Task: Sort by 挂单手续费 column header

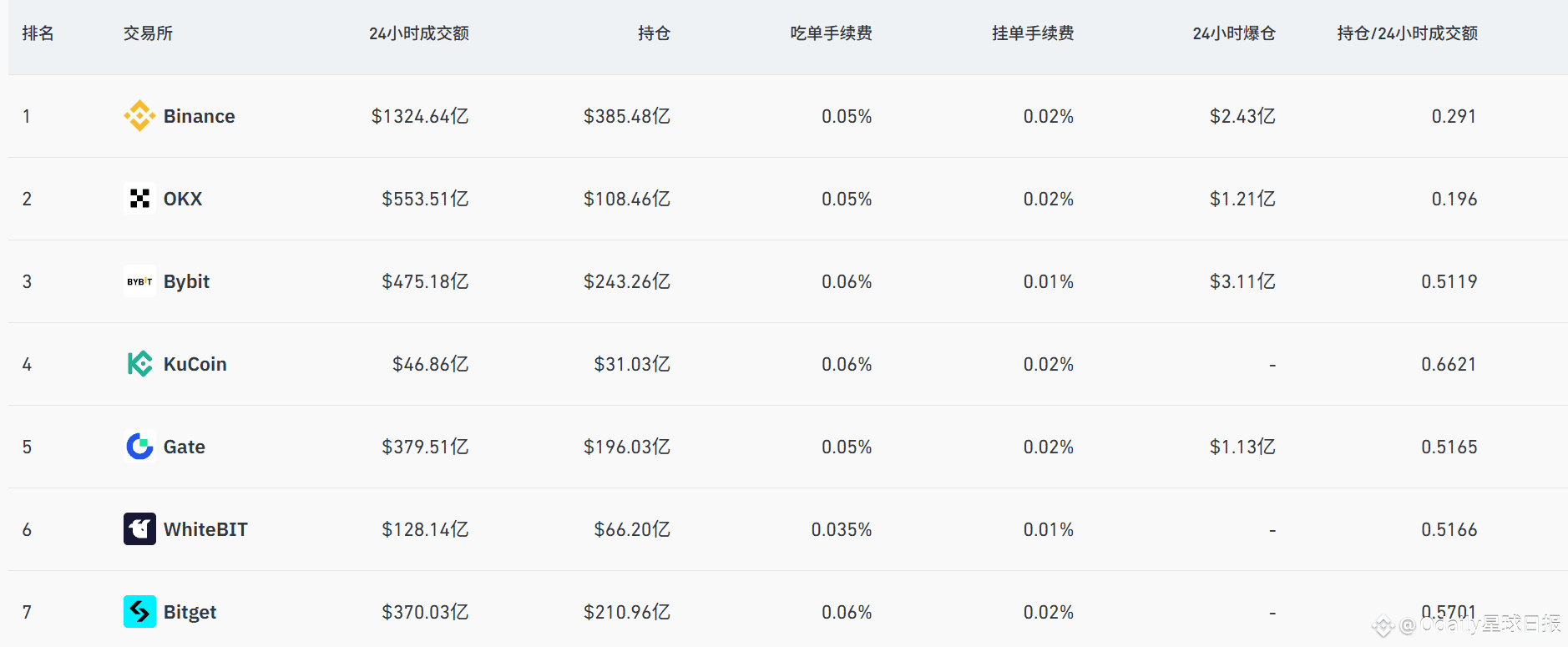Action: click(1032, 33)
